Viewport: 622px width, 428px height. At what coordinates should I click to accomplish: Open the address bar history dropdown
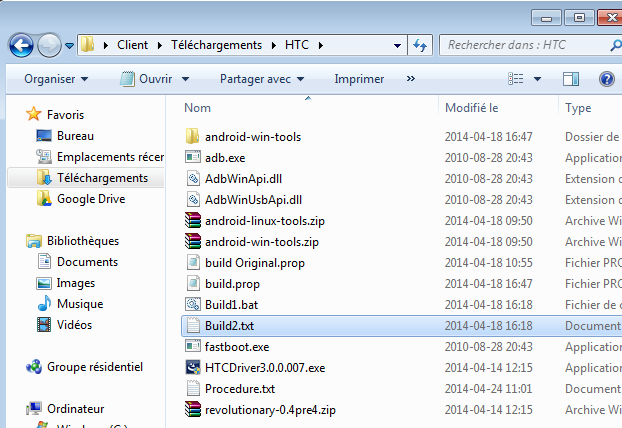(397, 46)
